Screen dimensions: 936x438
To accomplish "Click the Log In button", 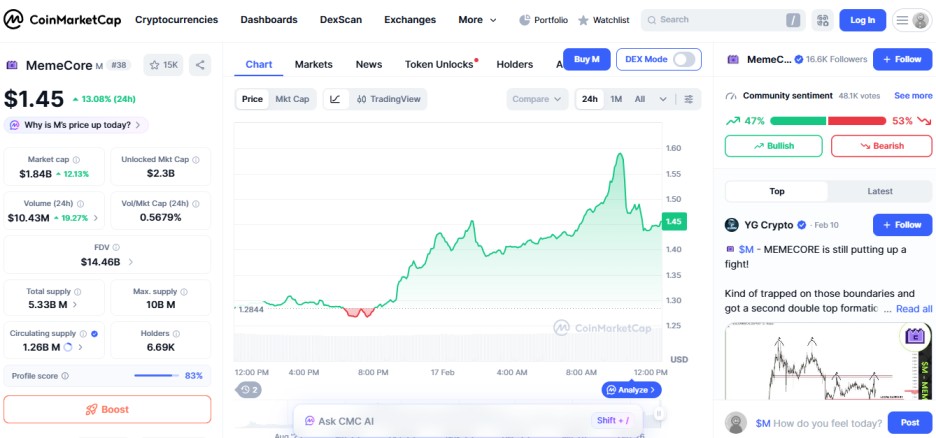I will point(863,20).
